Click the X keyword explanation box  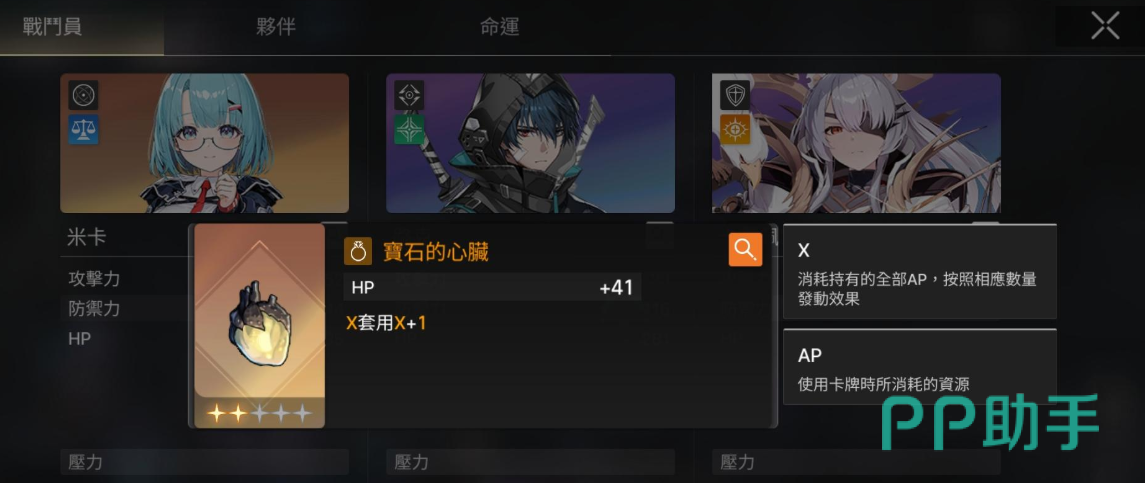tap(919, 272)
